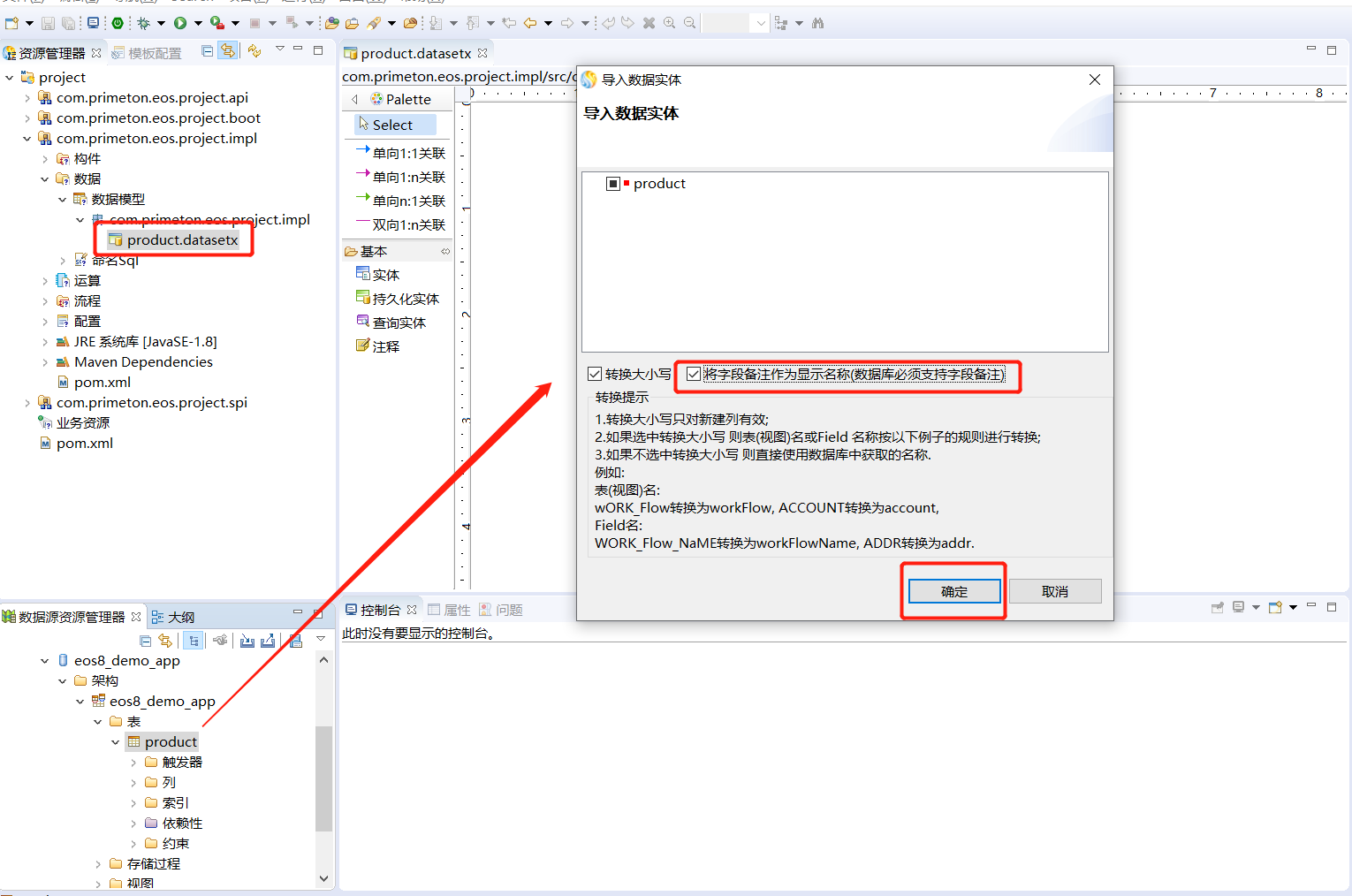Open product.datasetx in the resource tree
The height and width of the screenshot is (896, 1352).
(x=182, y=239)
